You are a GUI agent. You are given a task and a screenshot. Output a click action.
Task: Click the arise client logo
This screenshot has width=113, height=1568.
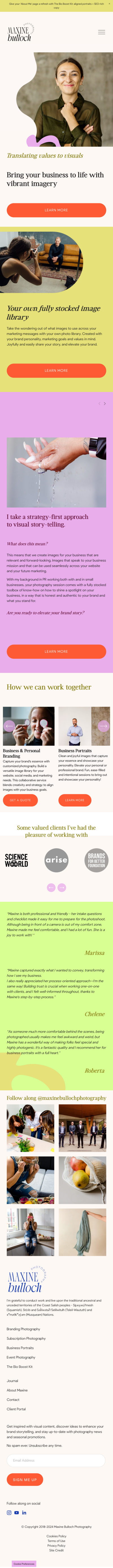click(56, 860)
